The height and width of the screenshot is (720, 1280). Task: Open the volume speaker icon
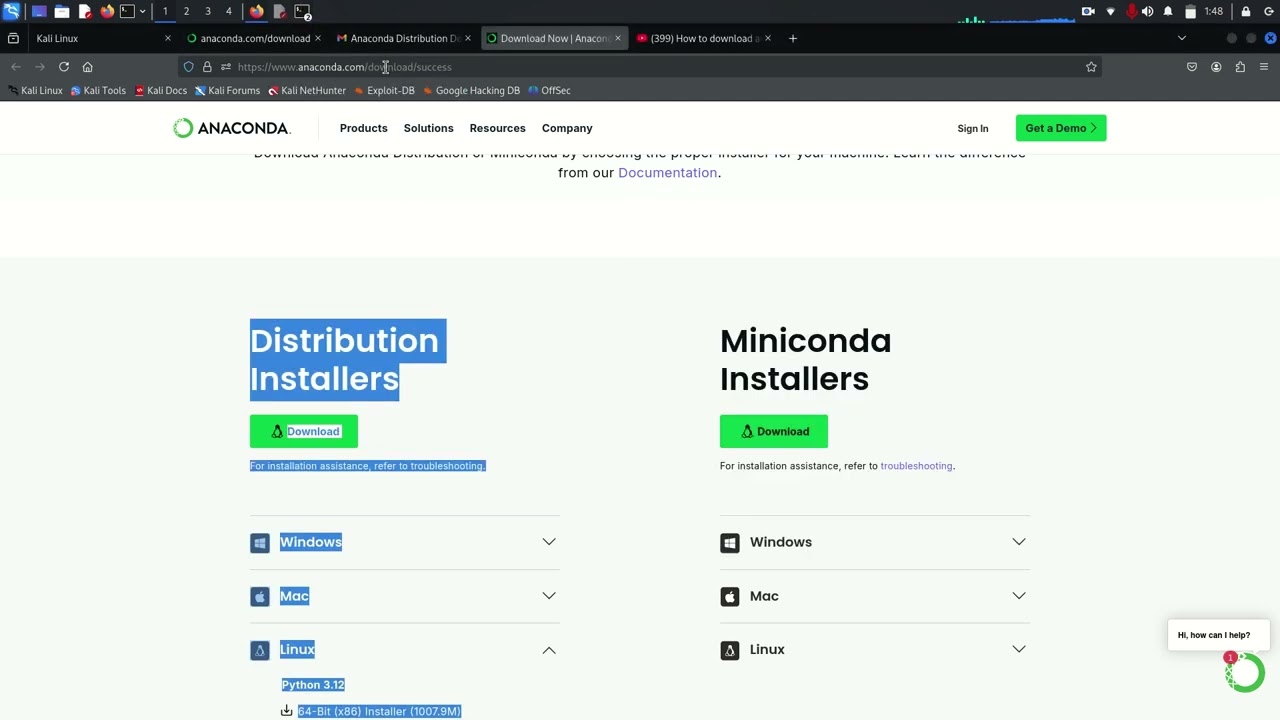1147,11
